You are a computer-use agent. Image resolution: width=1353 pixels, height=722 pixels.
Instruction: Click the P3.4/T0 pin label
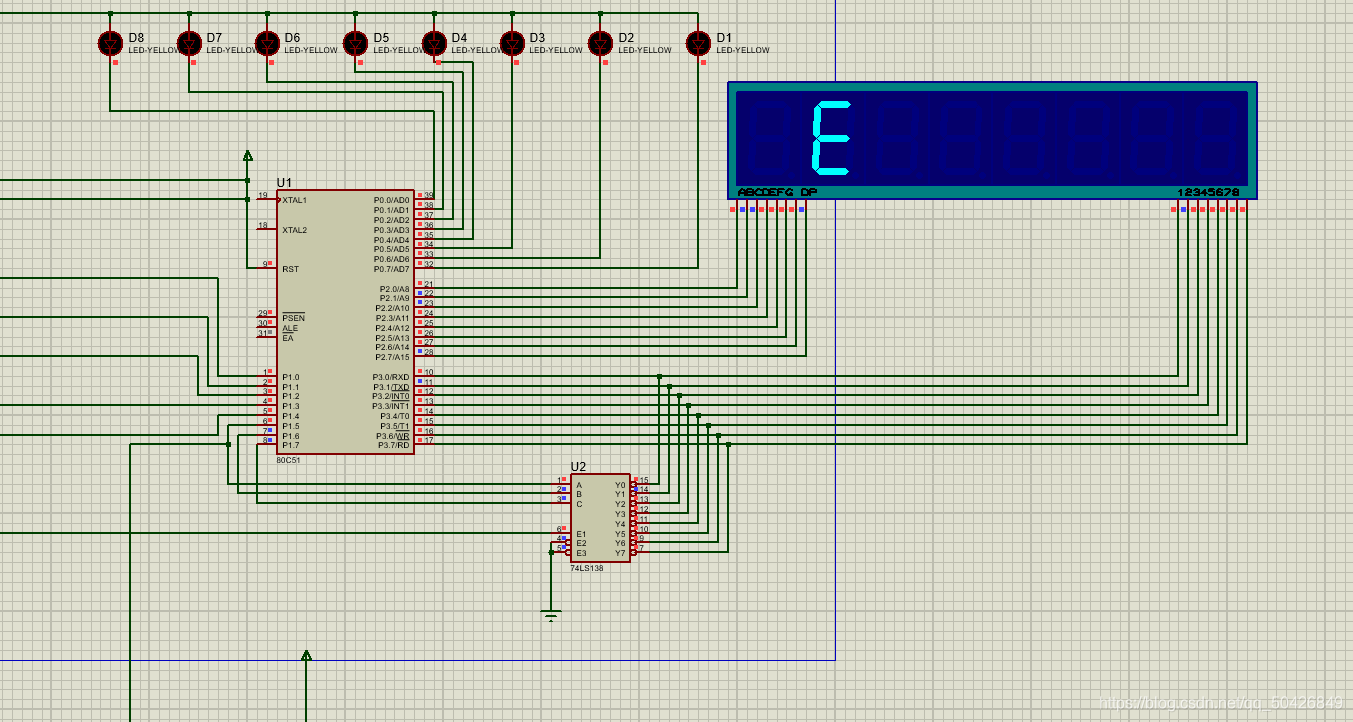click(394, 416)
